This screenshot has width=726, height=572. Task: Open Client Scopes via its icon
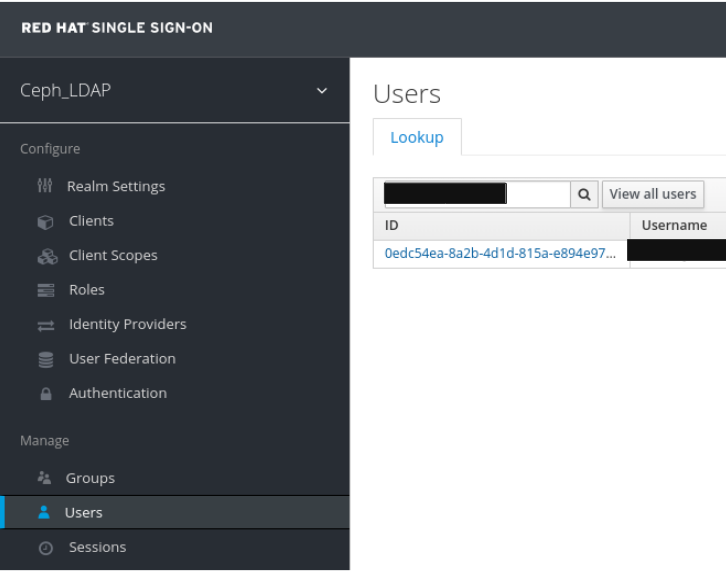[42, 256]
